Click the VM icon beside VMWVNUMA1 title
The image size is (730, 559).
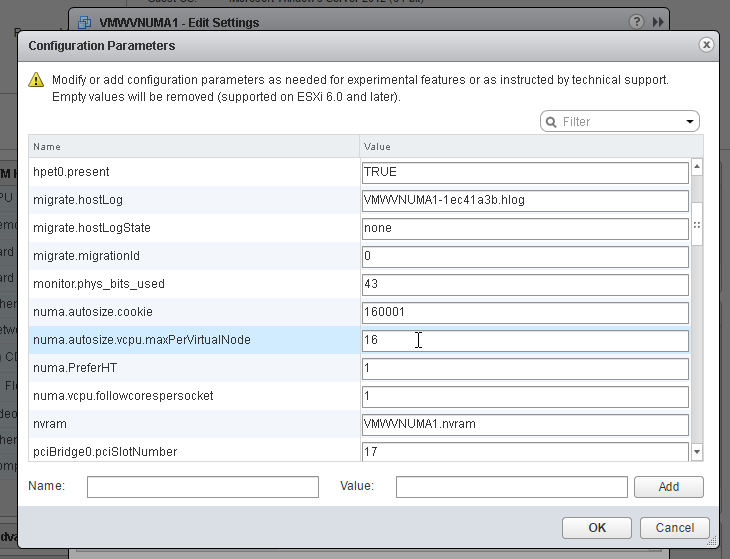pyautogui.click(x=85, y=22)
